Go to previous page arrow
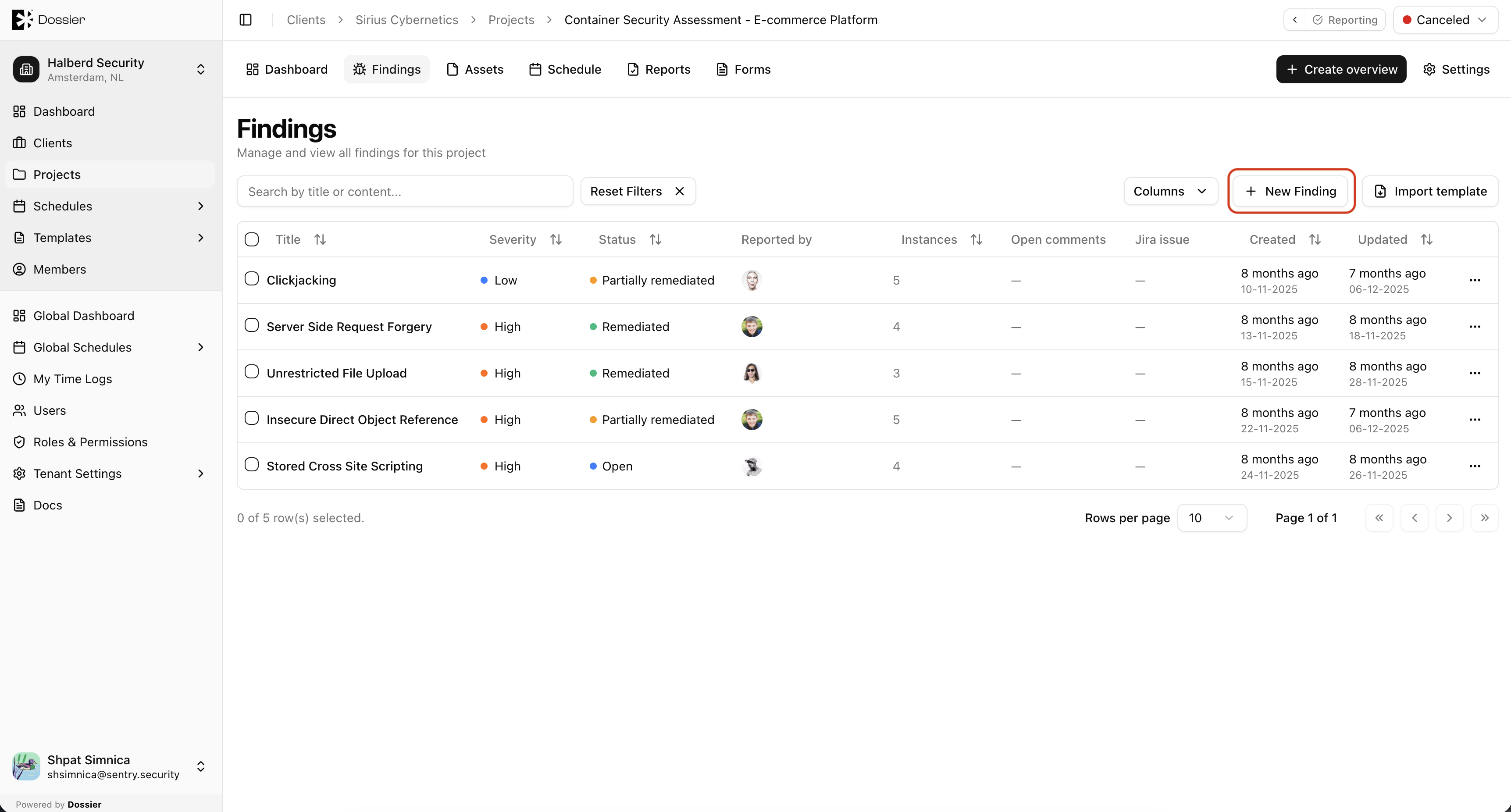 [x=1414, y=518]
